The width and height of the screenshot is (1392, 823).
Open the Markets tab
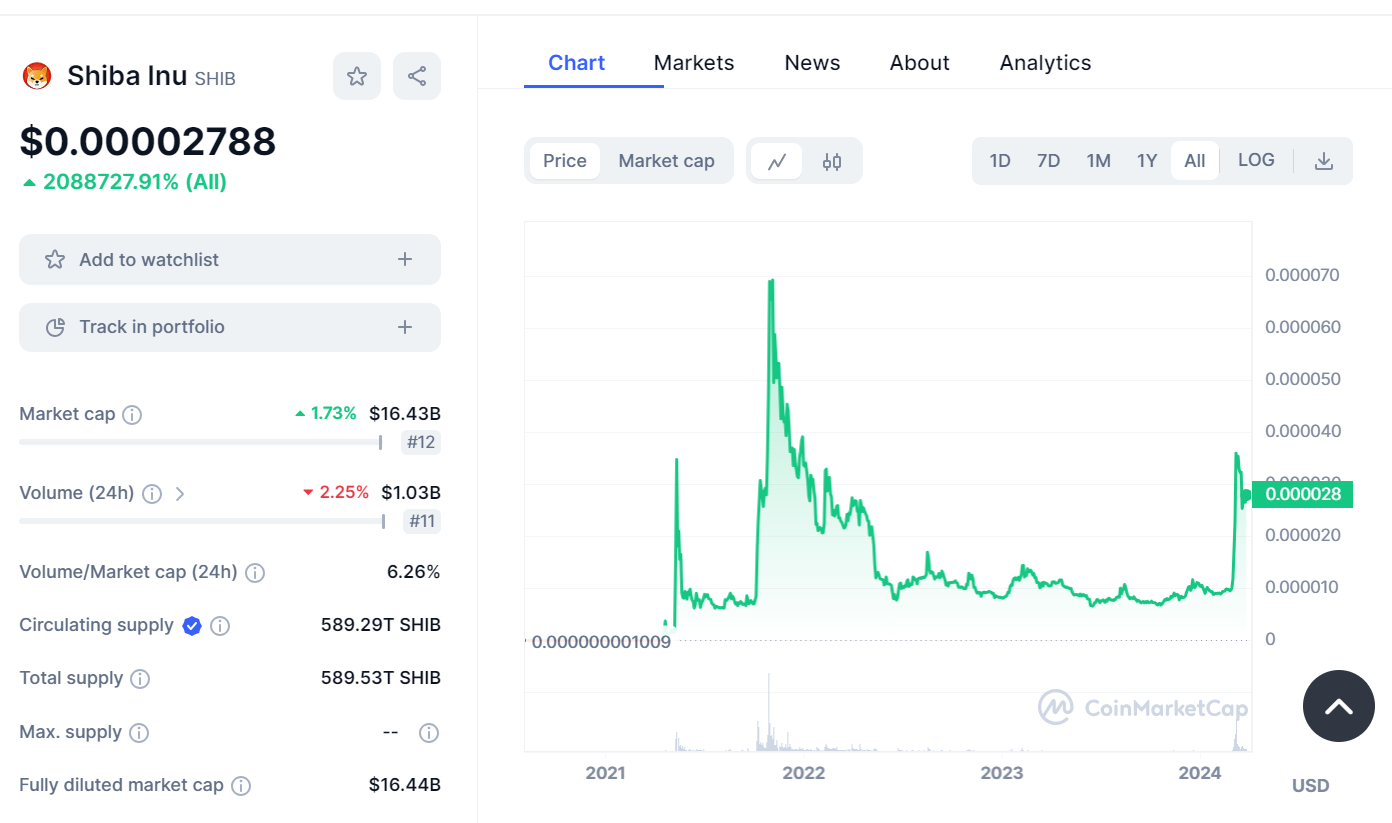(694, 63)
